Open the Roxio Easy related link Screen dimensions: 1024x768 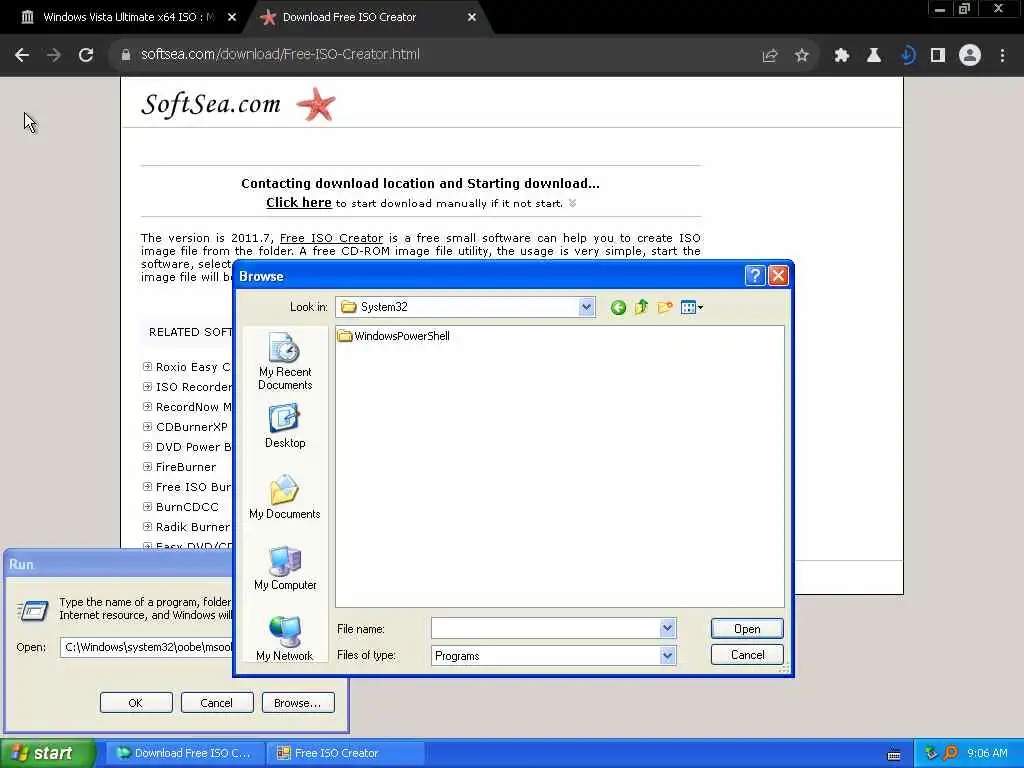click(193, 367)
